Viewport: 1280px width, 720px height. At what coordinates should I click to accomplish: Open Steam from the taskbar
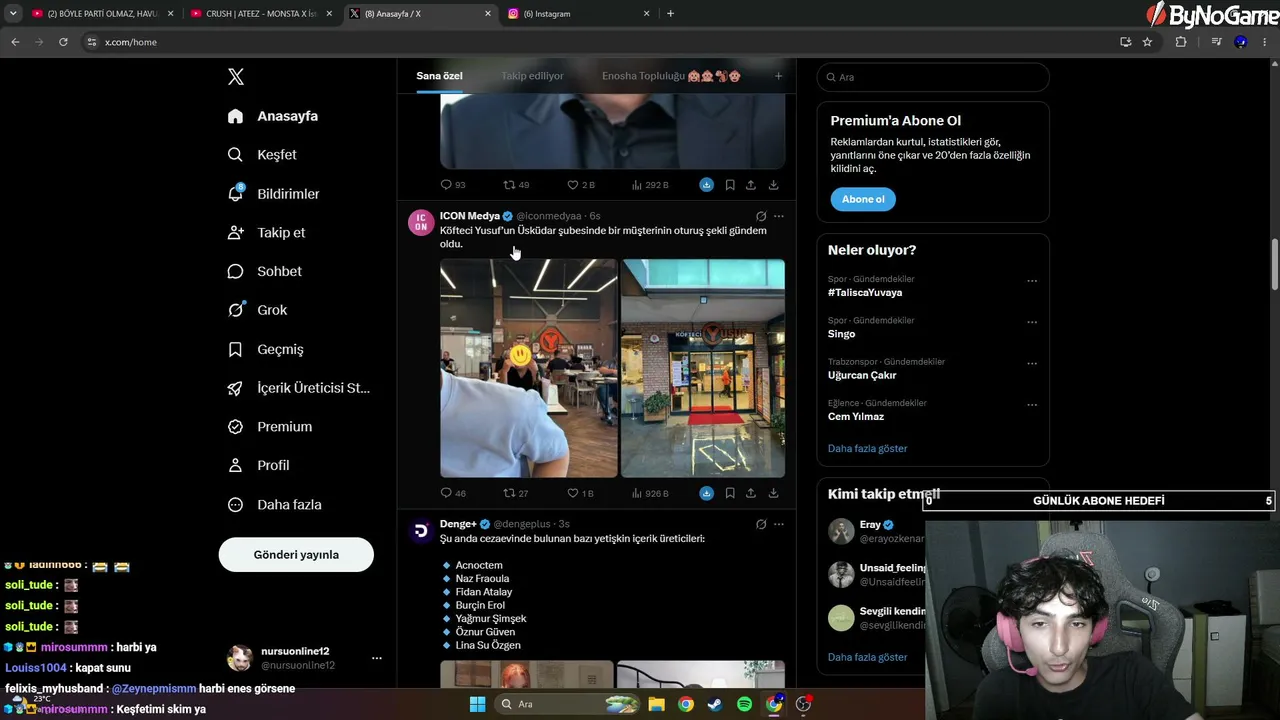(714, 704)
